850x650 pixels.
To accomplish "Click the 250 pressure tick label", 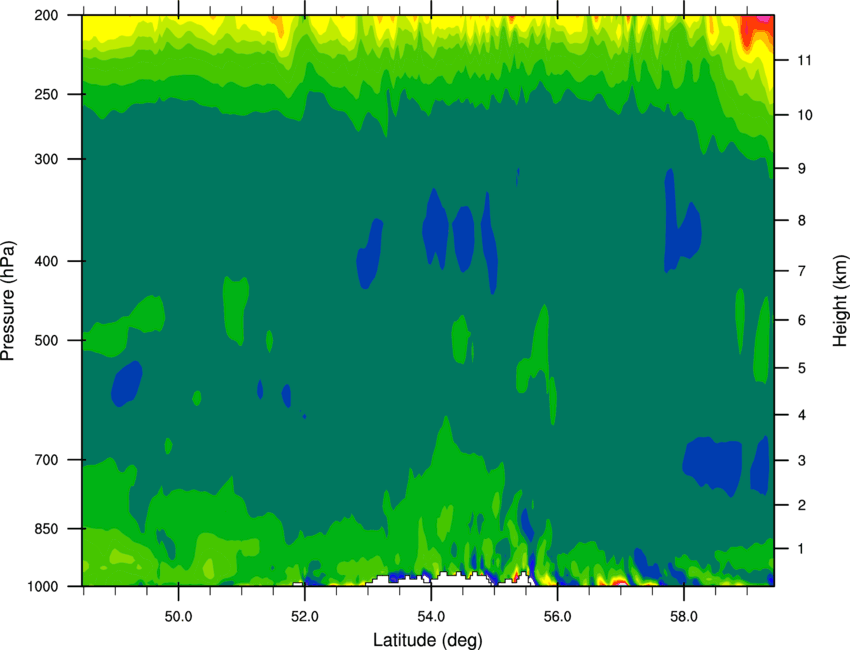I will pyautogui.click(x=47, y=94).
